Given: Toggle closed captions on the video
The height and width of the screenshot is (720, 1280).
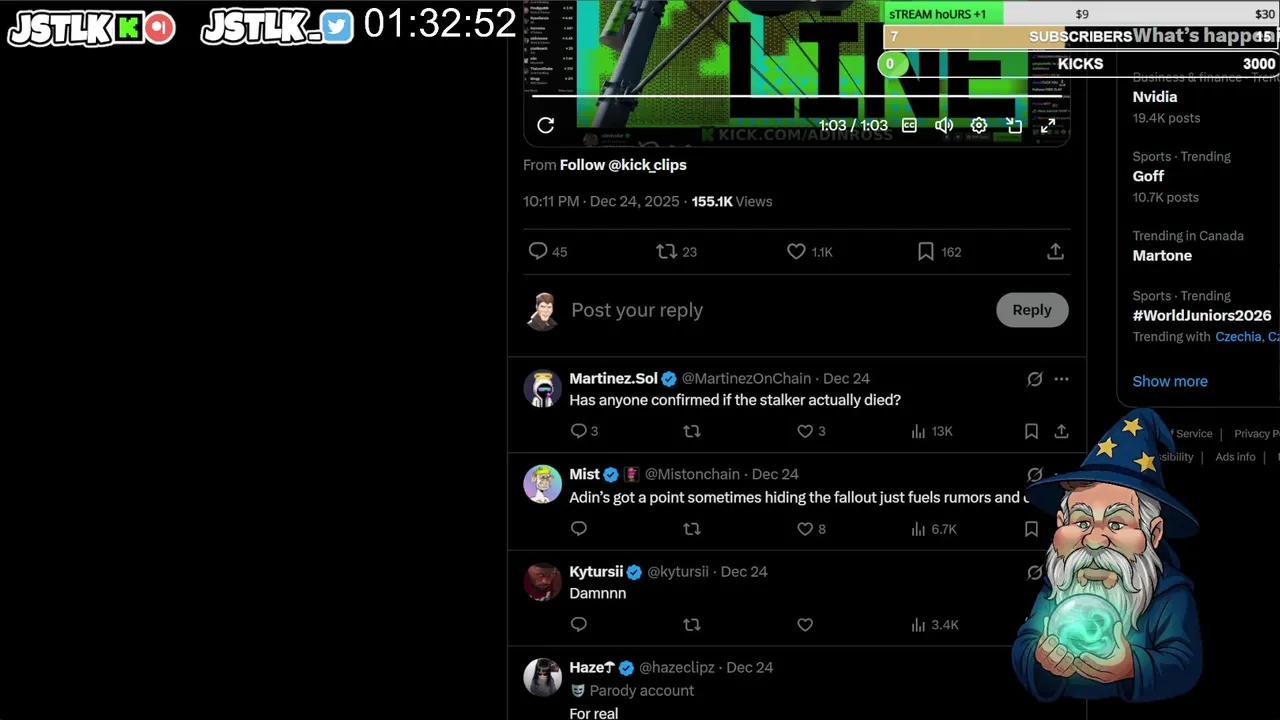Looking at the screenshot, I should pyautogui.click(x=909, y=125).
